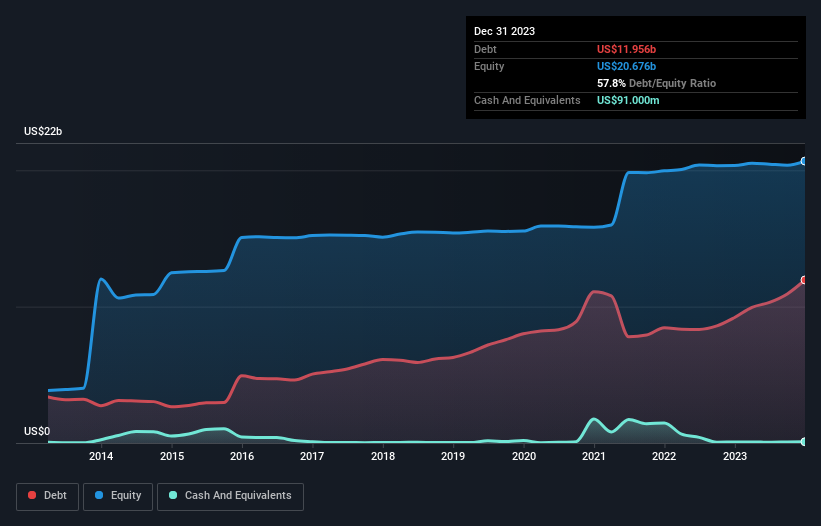Select the blue Equity endpoint marker on chart

click(x=804, y=161)
